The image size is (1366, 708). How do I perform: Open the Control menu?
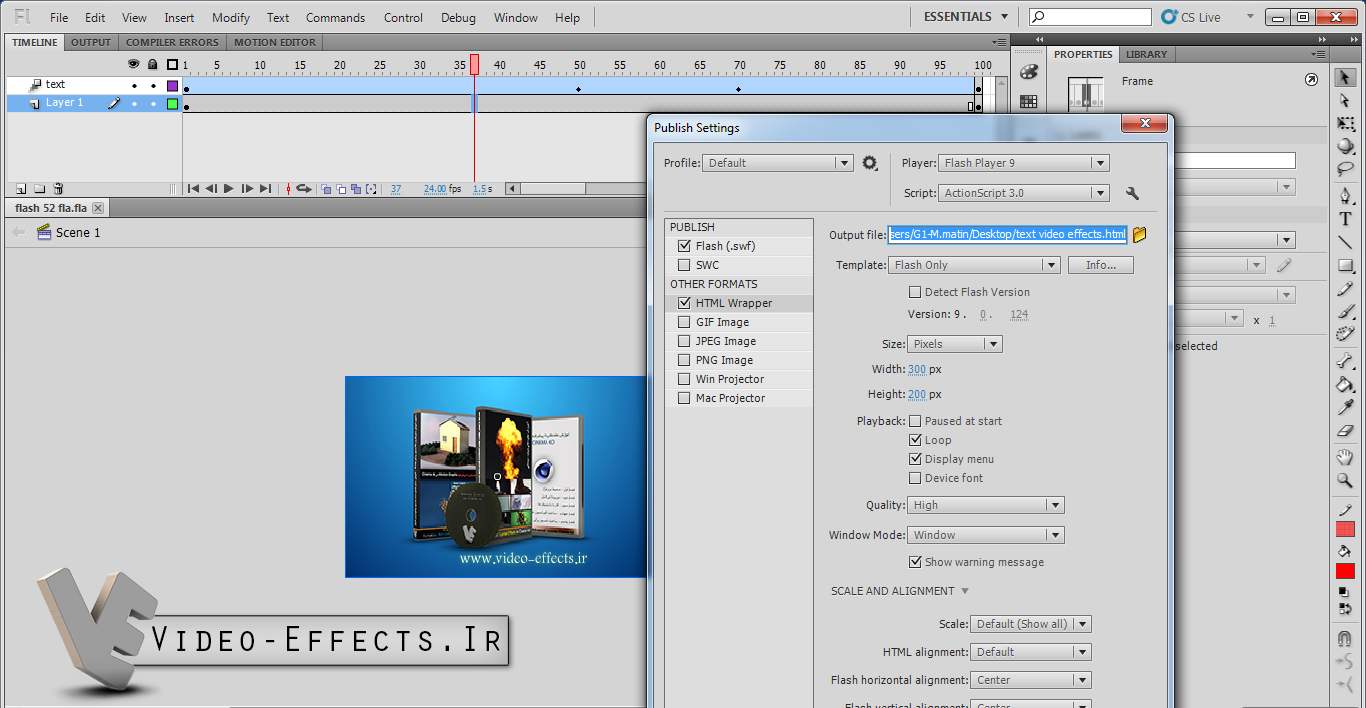[403, 18]
